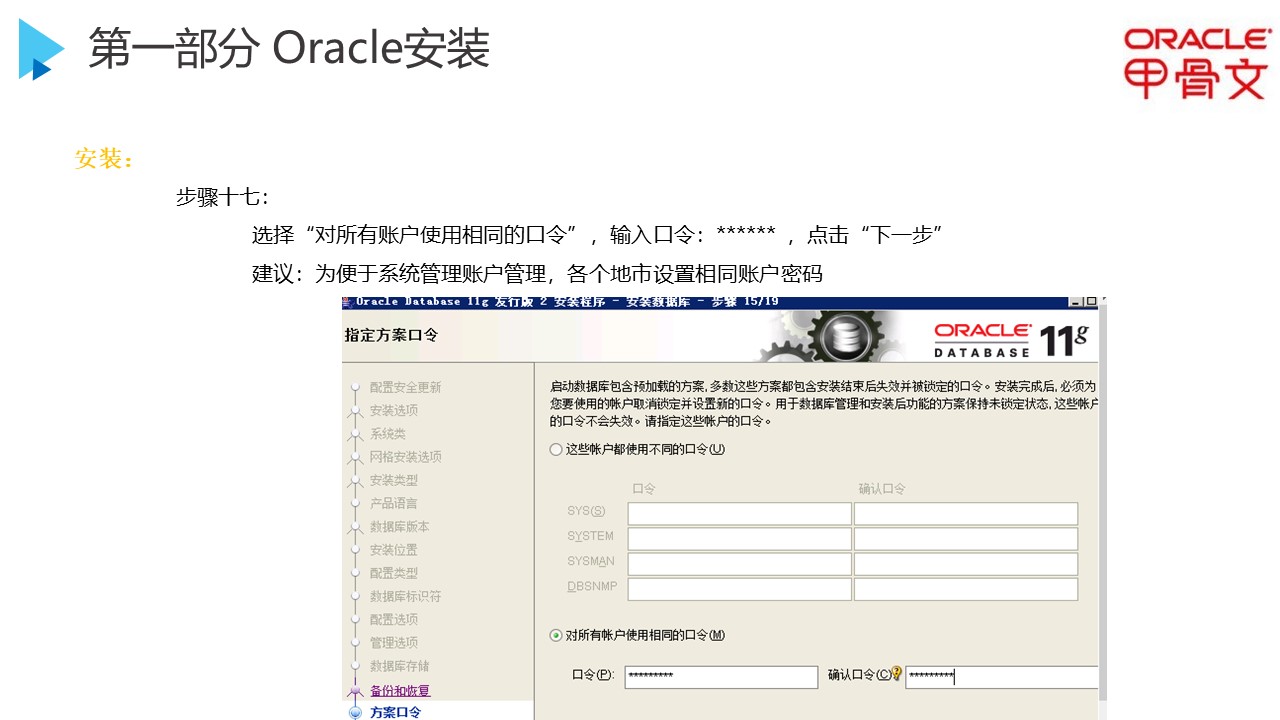Click the Oracle Database 11g logo

(x=1010, y=338)
